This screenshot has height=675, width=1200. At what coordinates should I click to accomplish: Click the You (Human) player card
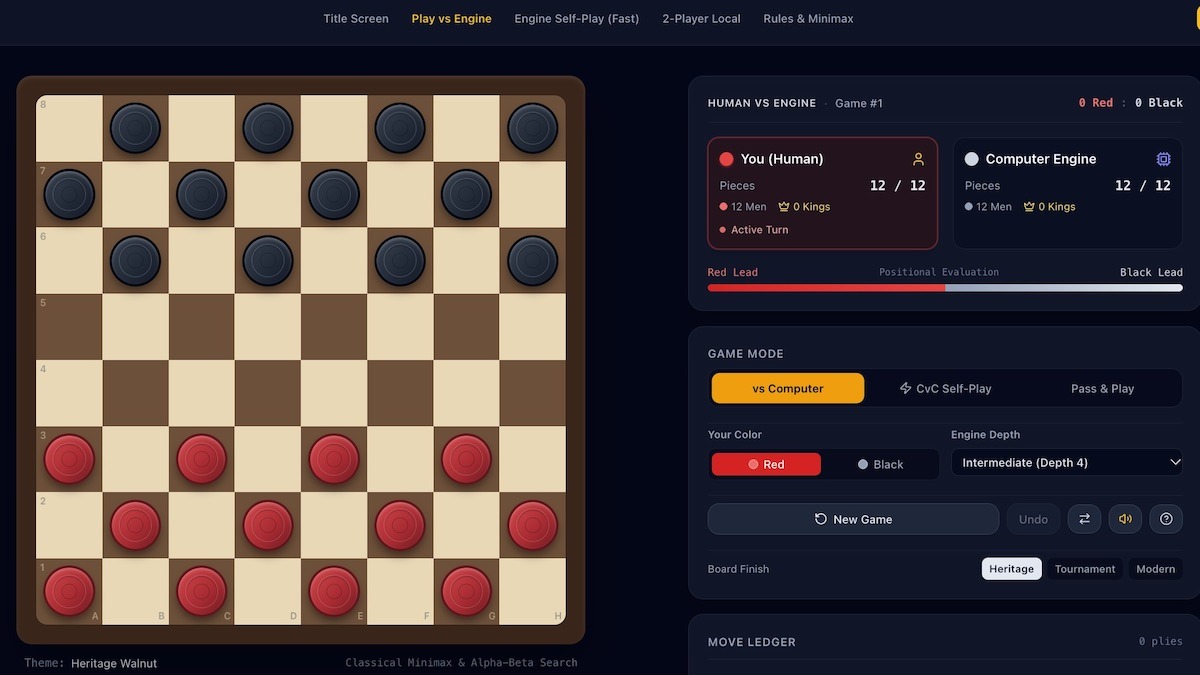[823, 193]
